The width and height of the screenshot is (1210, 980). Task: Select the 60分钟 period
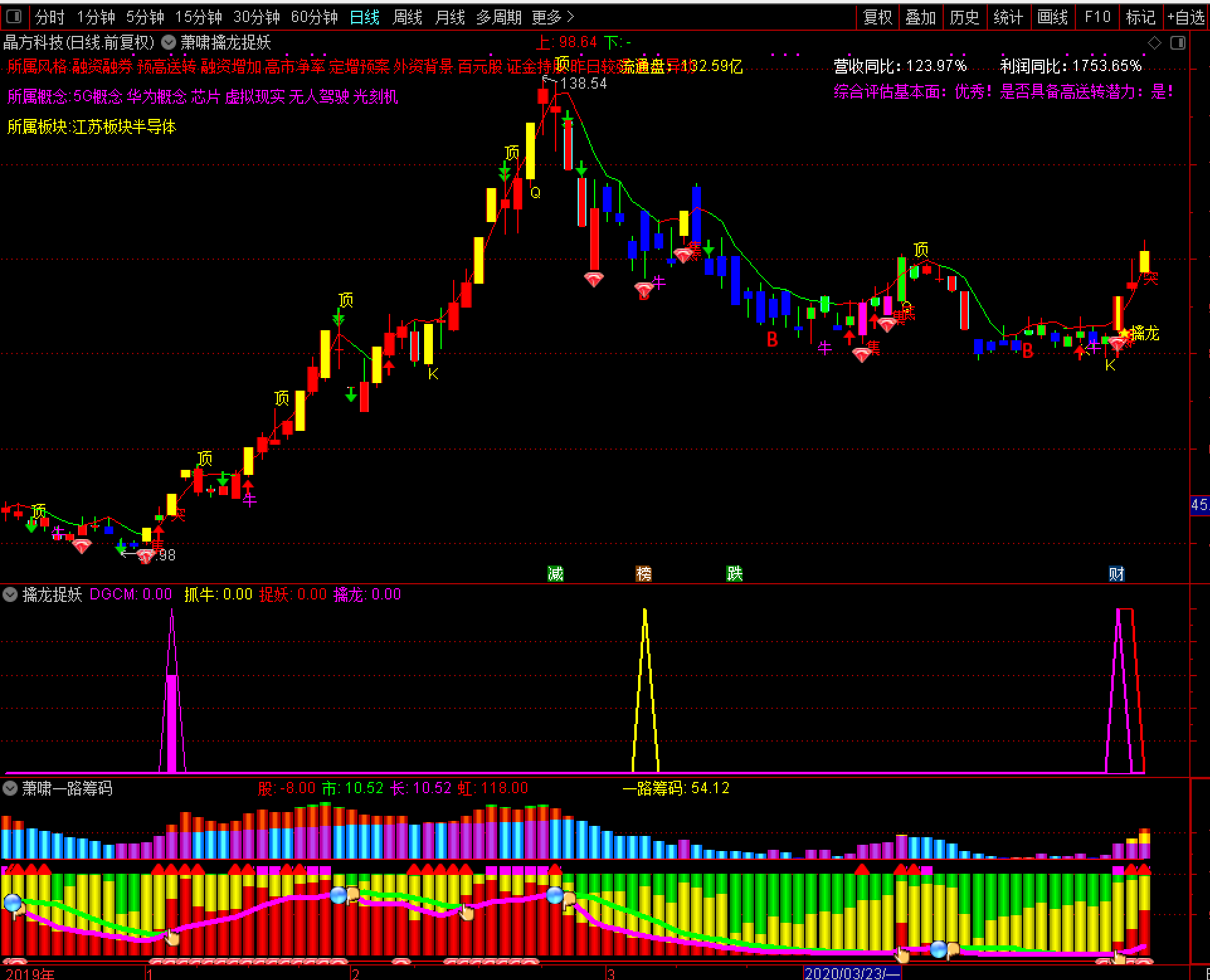click(314, 17)
